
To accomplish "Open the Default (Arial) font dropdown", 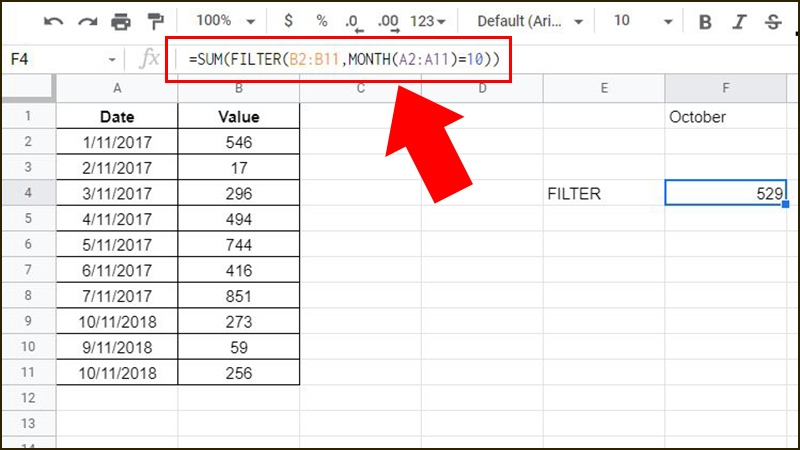I will tap(524, 21).
